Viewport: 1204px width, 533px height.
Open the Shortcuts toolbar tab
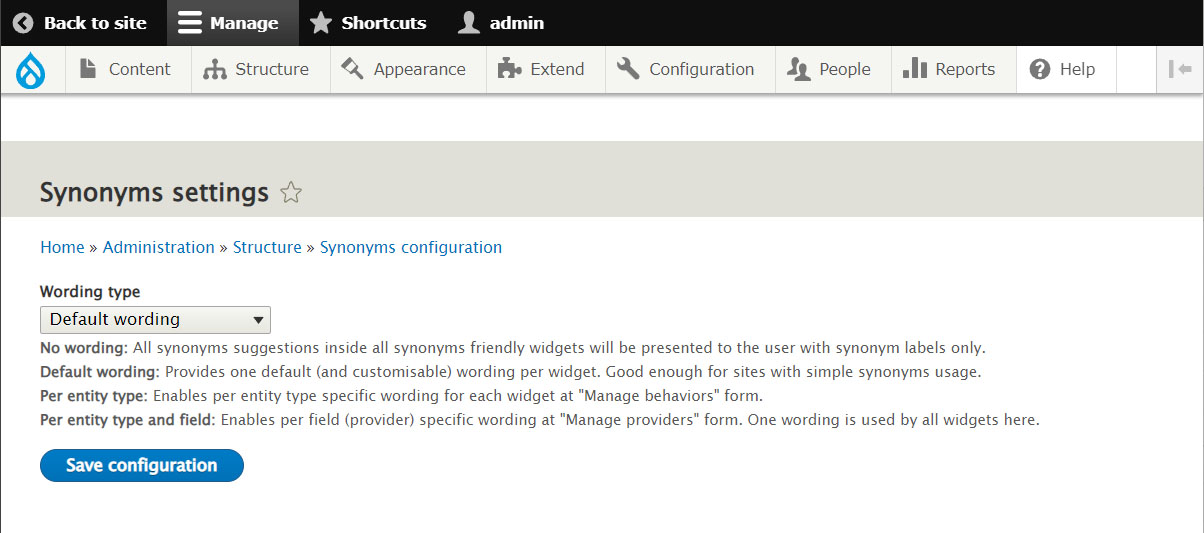click(x=367, y=23)
